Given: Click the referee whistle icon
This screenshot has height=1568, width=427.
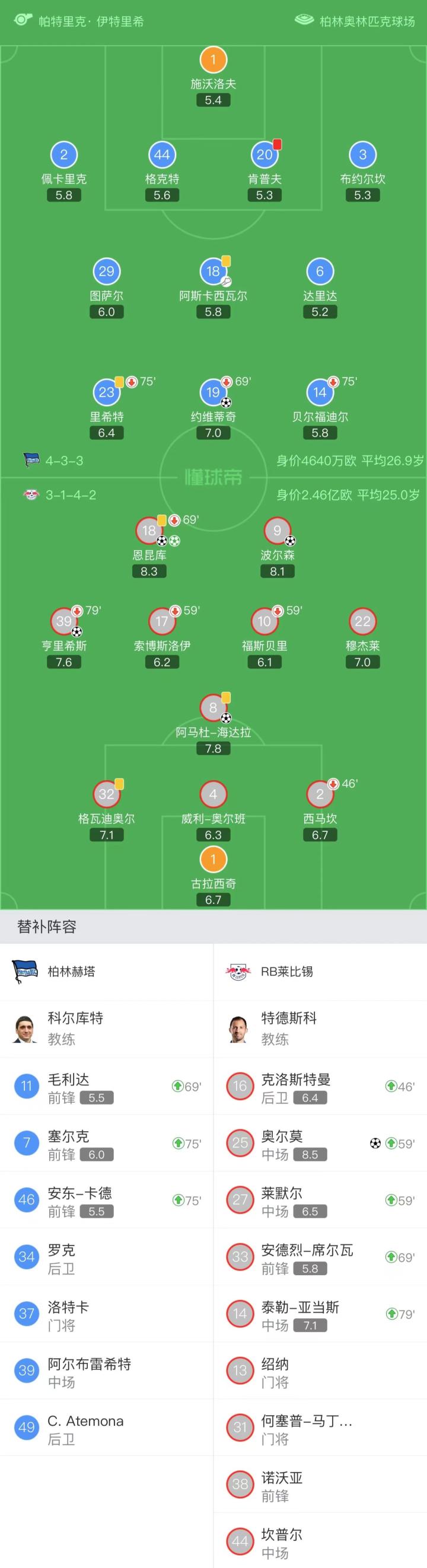Looking at the screenshot, I should [x=23, y=20].
